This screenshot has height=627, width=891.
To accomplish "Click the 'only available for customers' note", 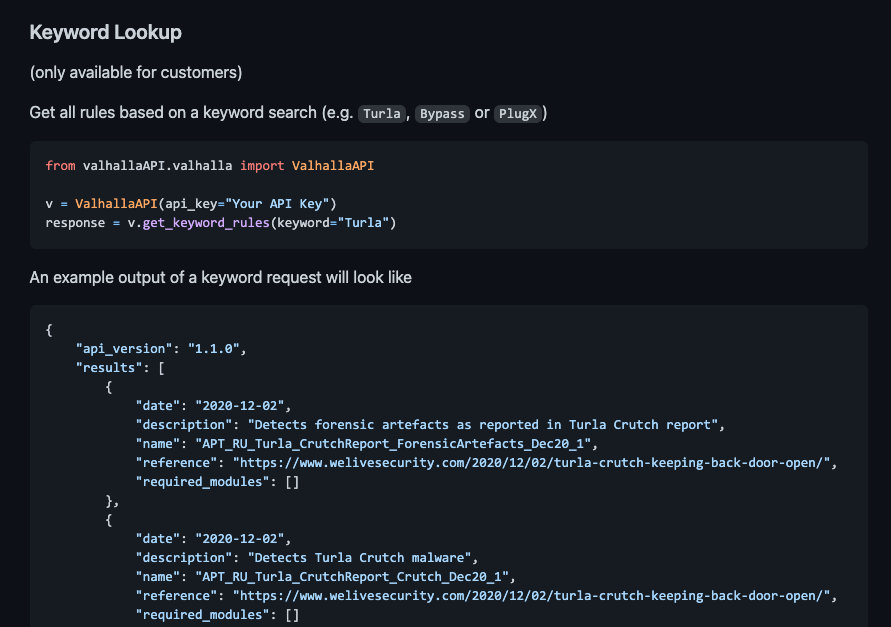I will coord(135,72).
